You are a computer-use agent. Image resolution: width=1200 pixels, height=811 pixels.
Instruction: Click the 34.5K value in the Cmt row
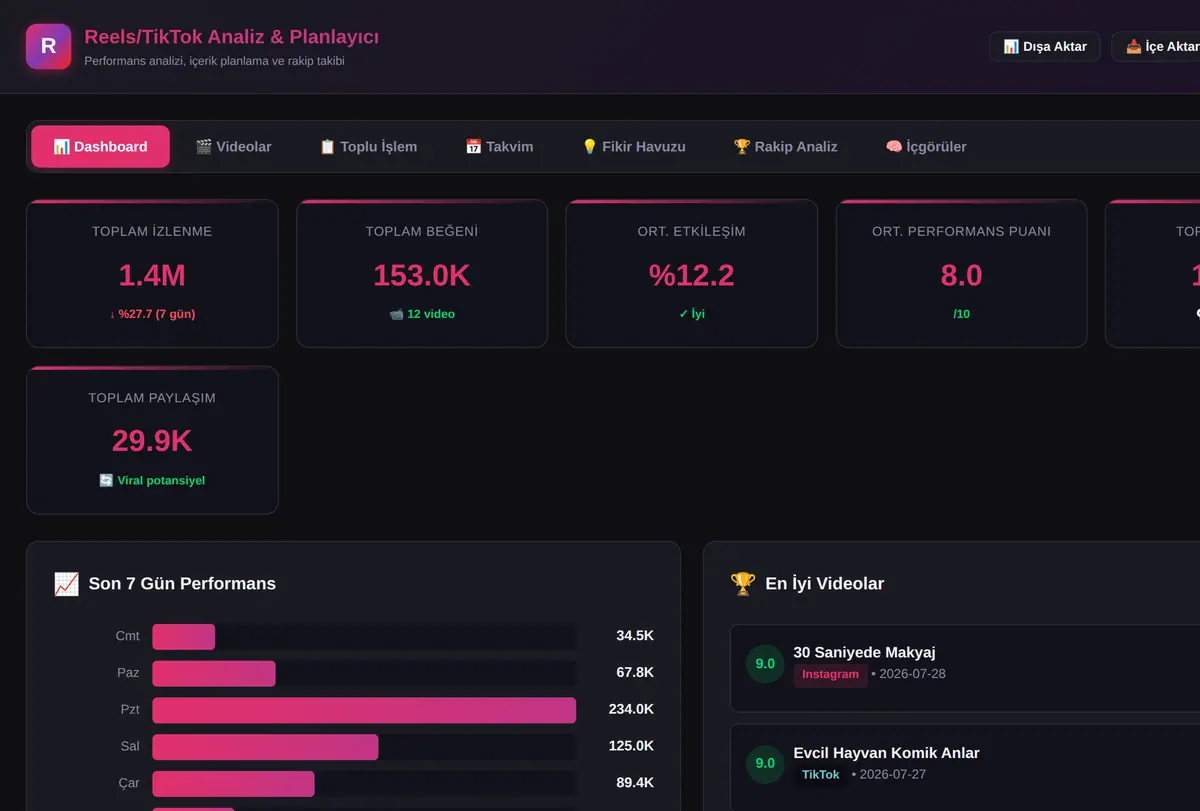(635, 637)
